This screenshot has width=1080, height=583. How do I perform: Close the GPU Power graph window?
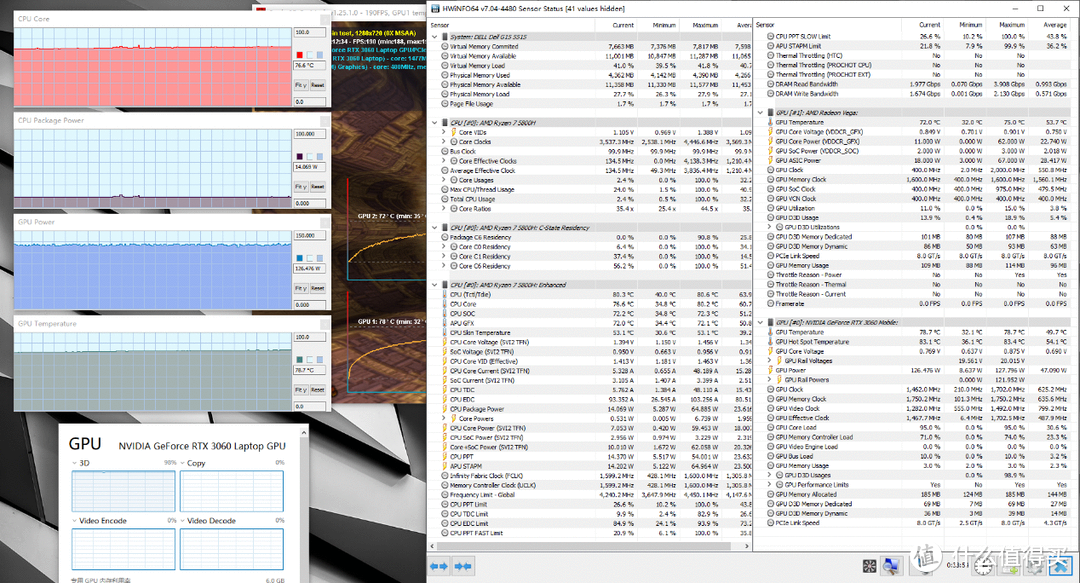(x=326, y=222)
